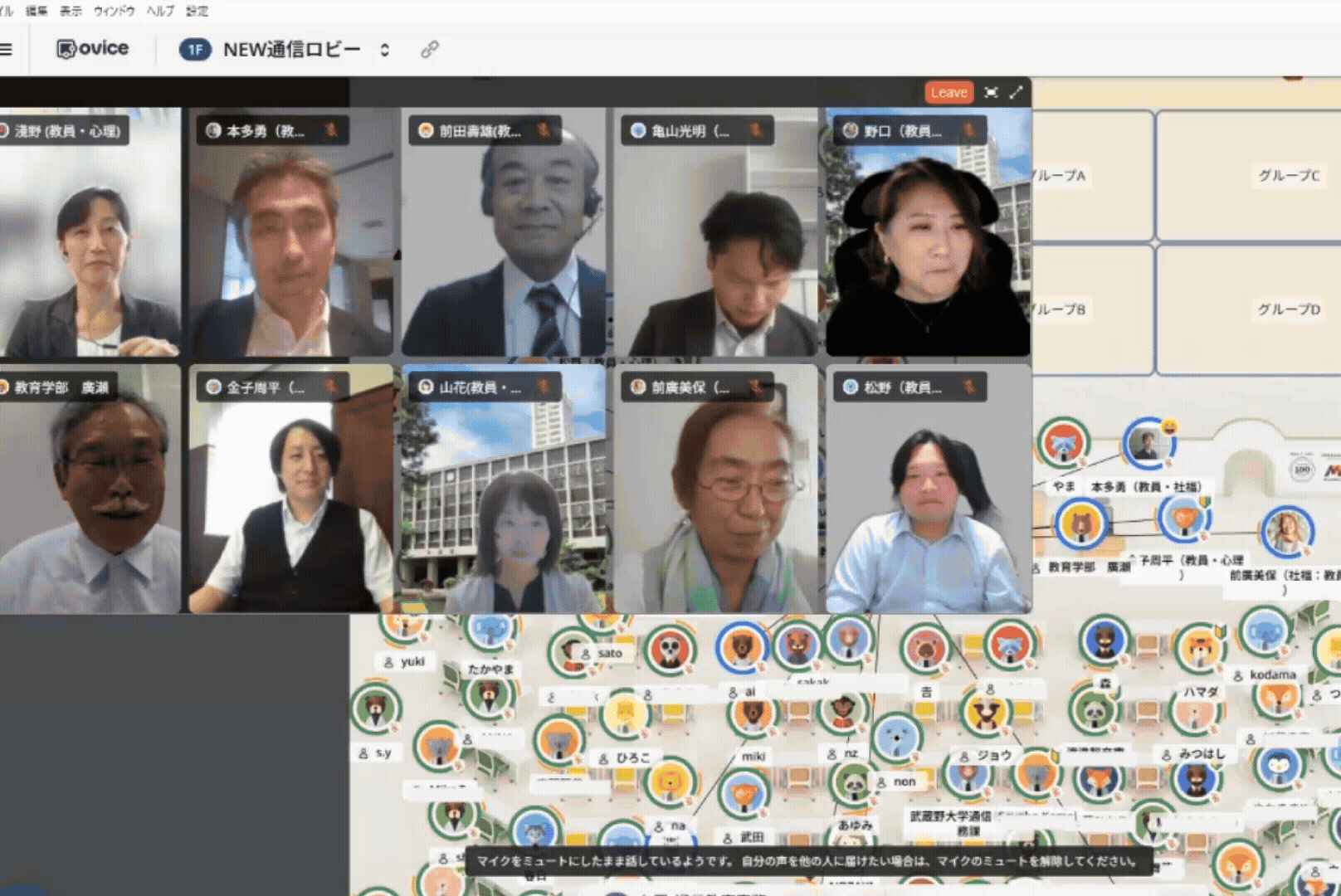Click the グループC area label

[x=1288, y=175]
